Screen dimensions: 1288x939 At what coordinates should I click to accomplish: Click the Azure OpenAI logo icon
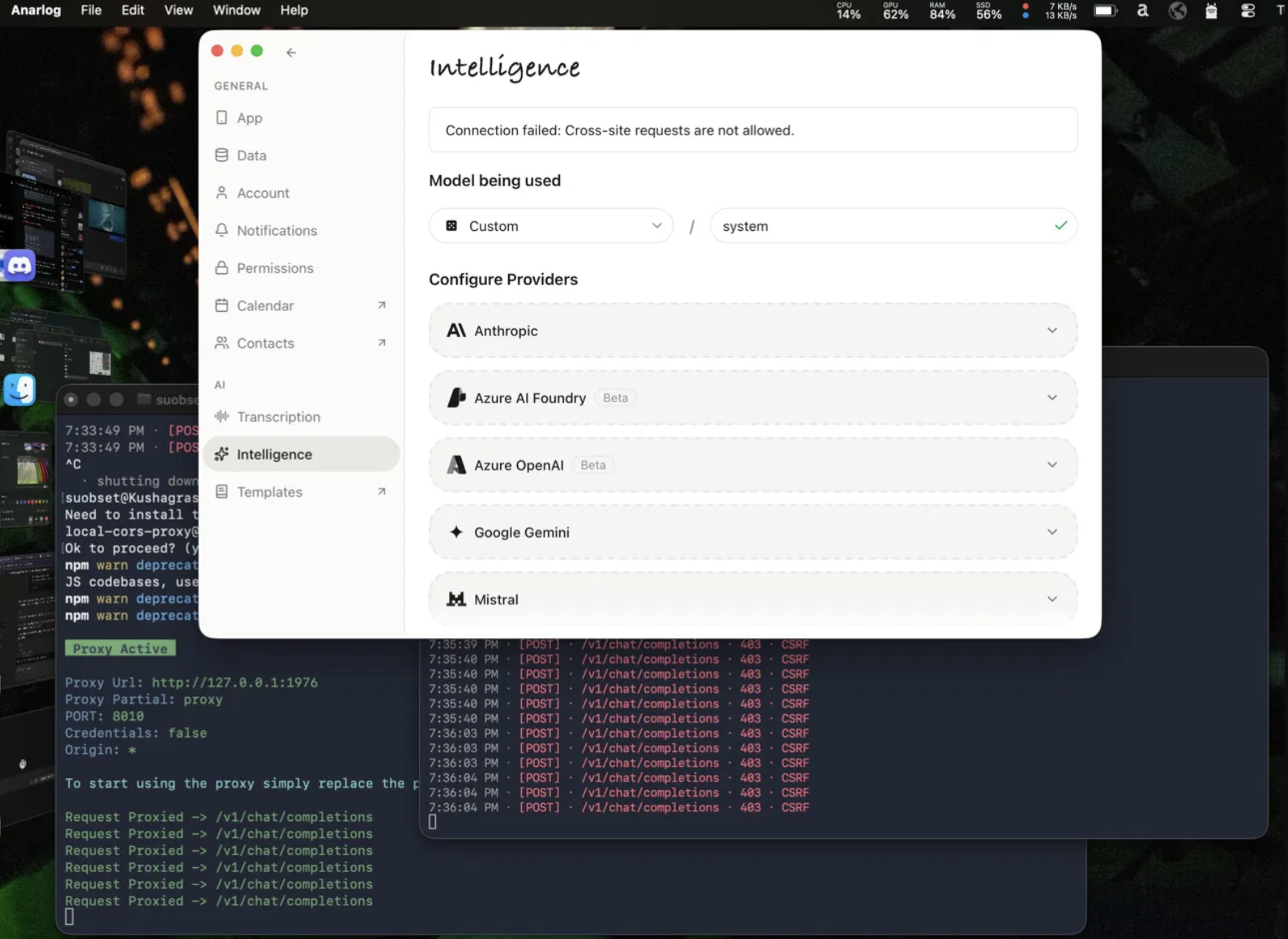[x=456, y=465]
